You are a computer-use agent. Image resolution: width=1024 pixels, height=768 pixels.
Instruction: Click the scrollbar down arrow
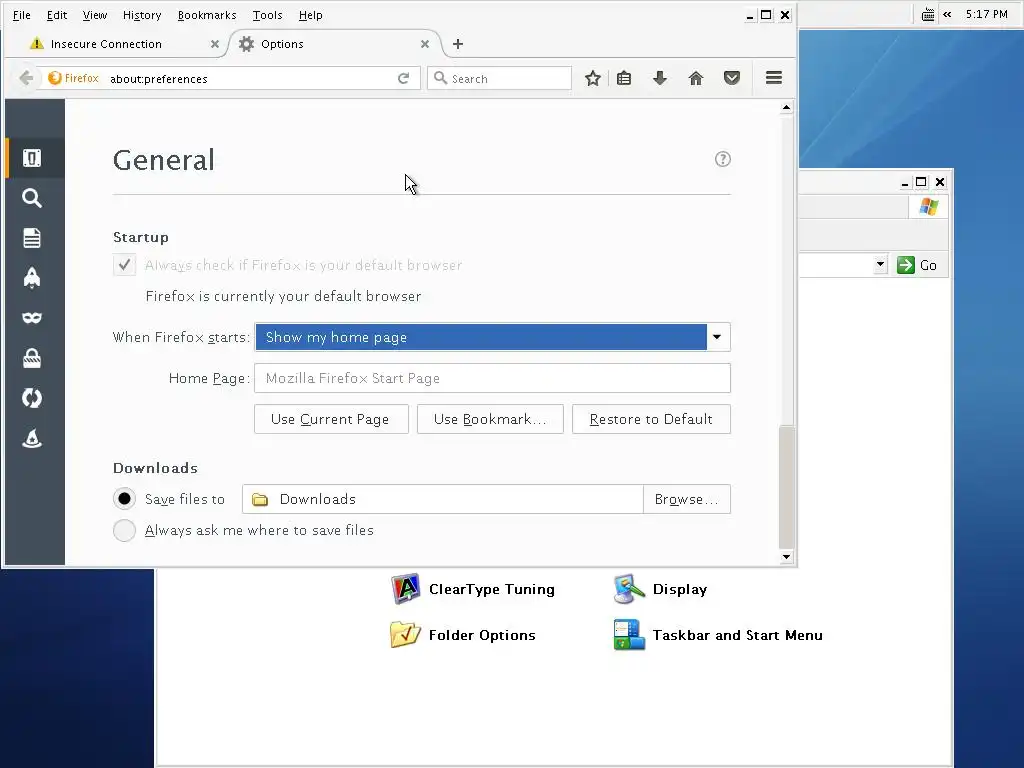pos(786,557)
